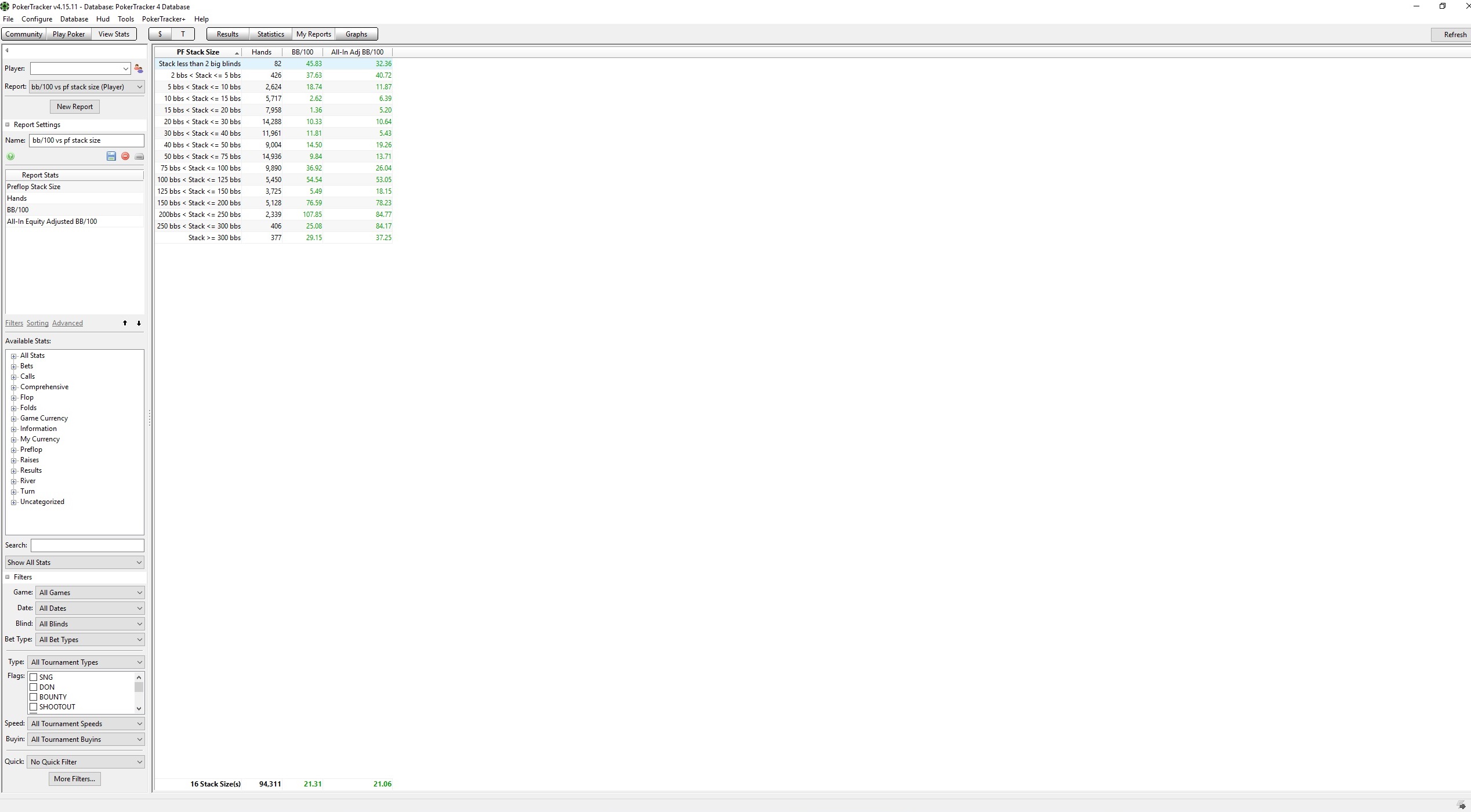Collapse the Filters section header

click(x=8, y=577)
